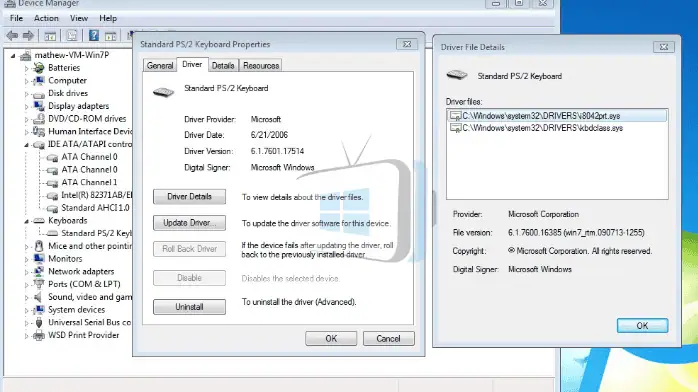
Task: Collapse the IDE ATA/ATAPI controllers node
Action: coord(26,145)
